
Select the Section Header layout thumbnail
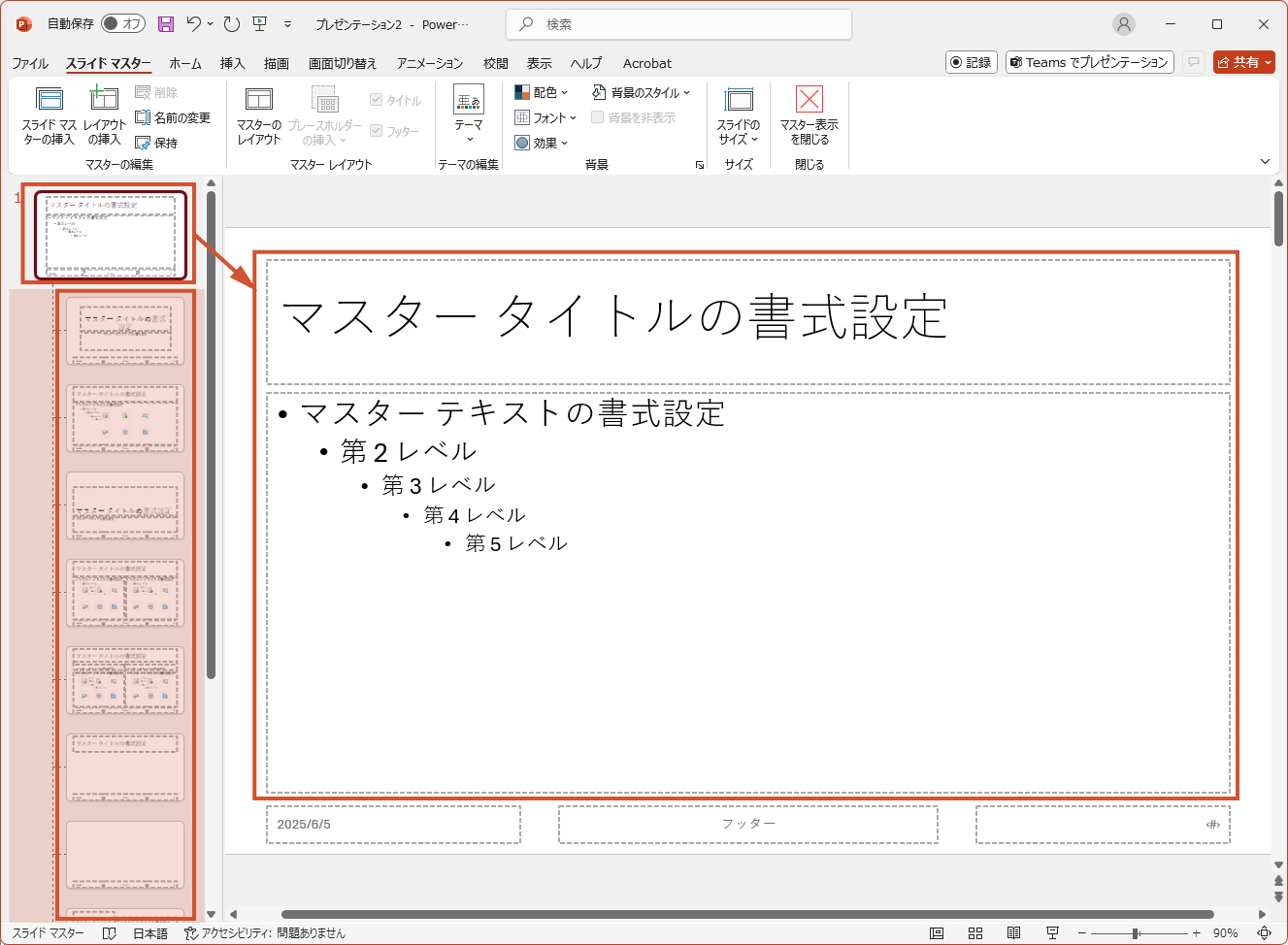click(x=125, y=505)
